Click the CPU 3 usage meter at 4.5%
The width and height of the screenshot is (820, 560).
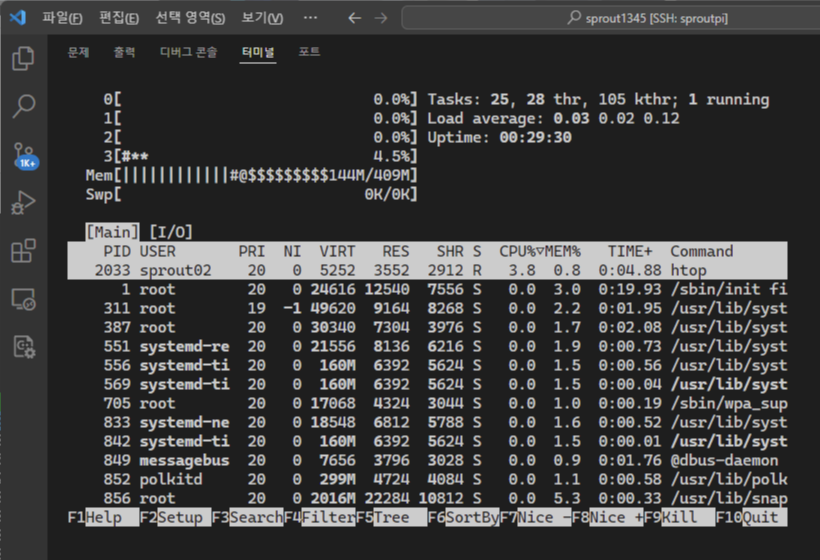(260, 156)
